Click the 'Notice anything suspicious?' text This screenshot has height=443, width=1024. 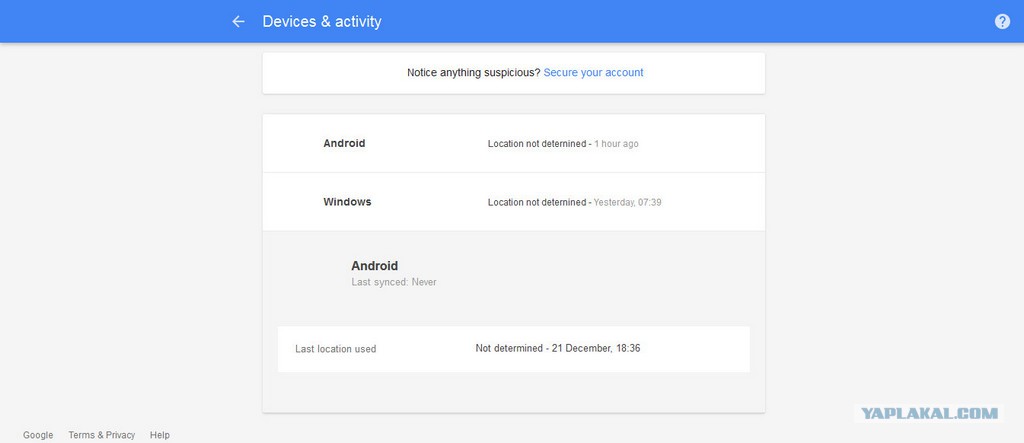click(x=473, y=73)
